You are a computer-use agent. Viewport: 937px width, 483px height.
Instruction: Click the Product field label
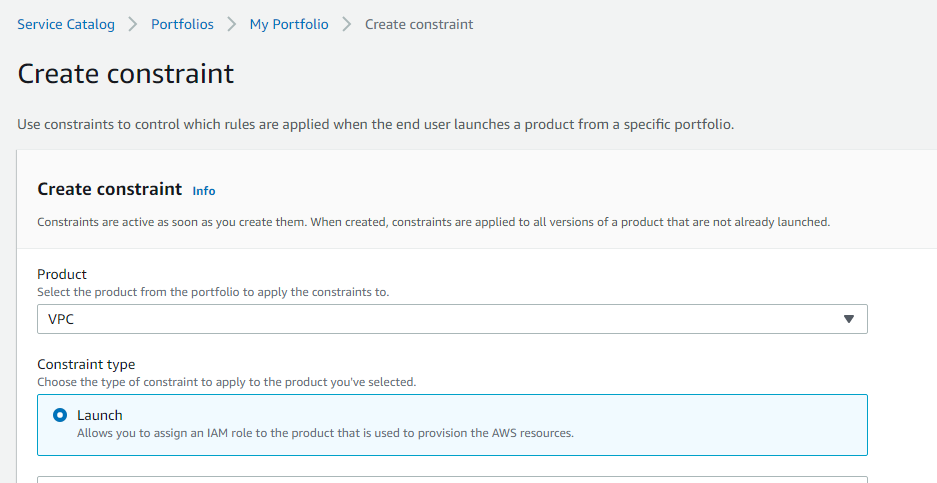tap(62, 274)
